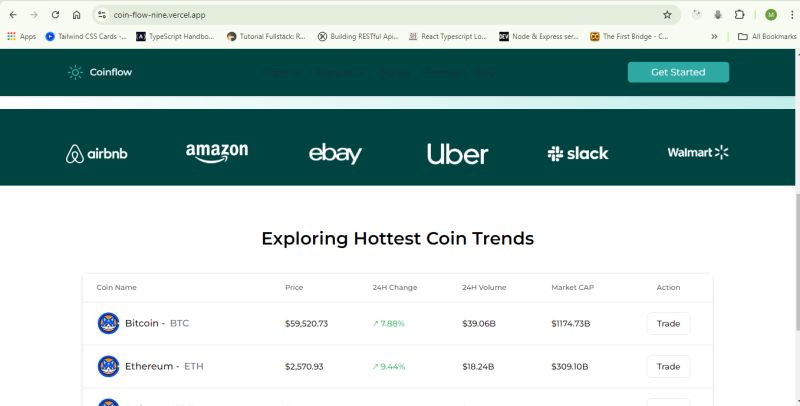
Task: Navigate back with the browser arrow
Action: point(13,15)
